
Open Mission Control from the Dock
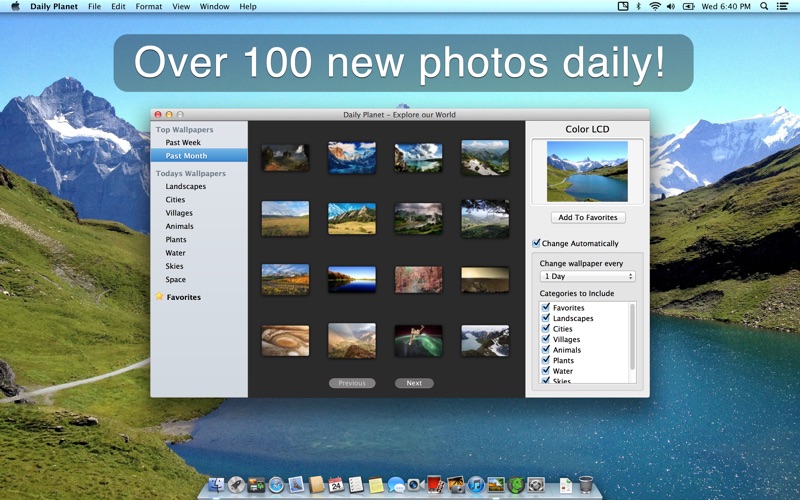click(x=256, y=484)
